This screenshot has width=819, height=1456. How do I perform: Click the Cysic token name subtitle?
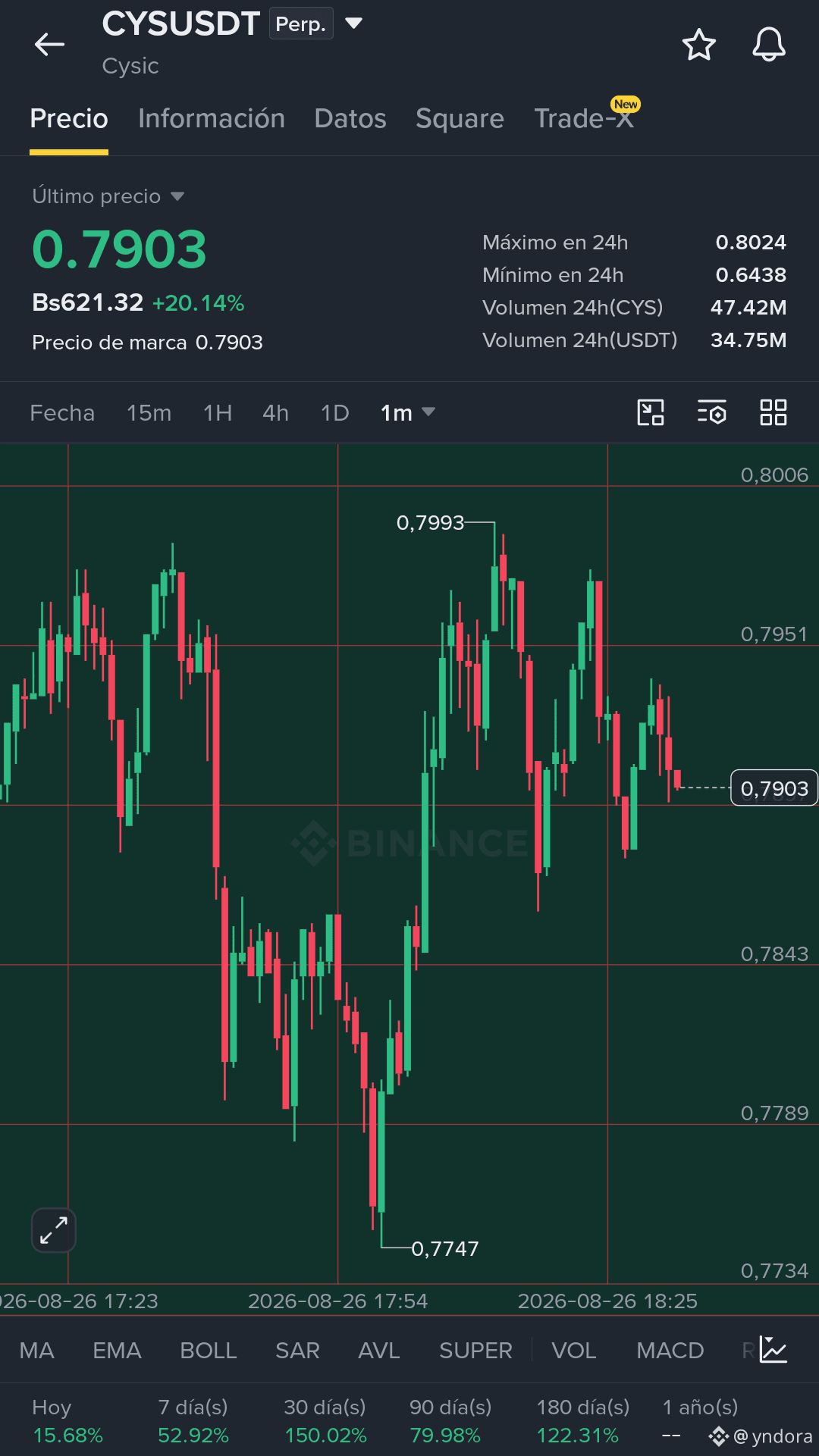[130, 66]
